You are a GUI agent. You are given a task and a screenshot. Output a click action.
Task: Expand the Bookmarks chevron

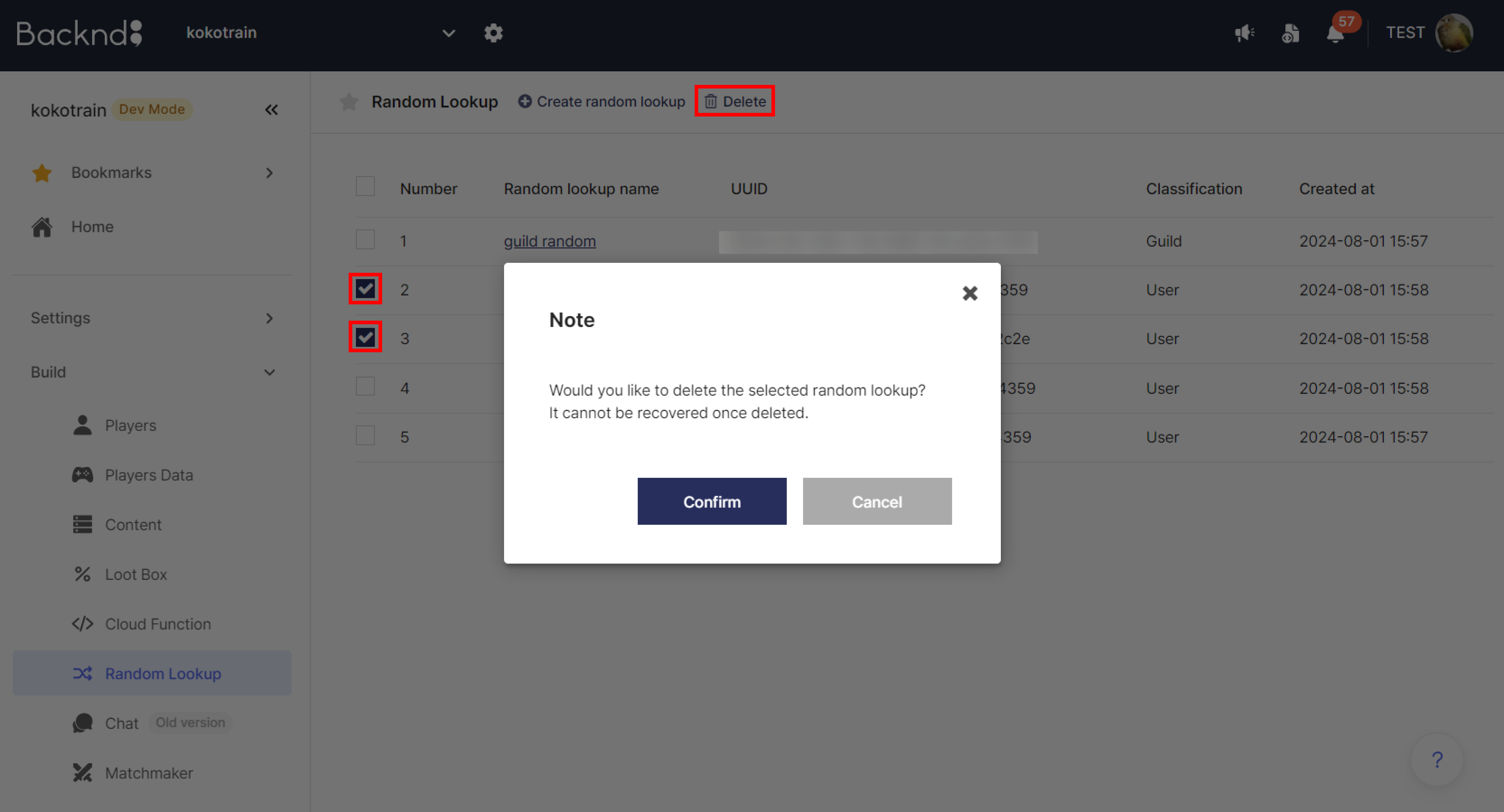click(269, 173)
